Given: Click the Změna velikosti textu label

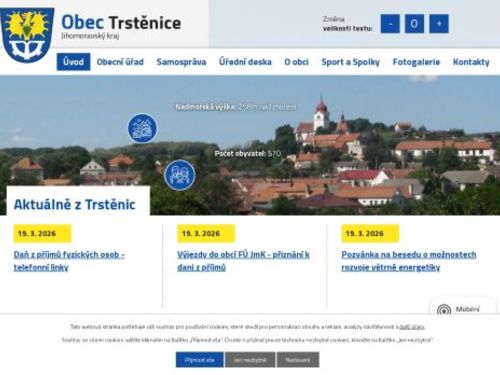Looking at the screenshot, I should pos(347,24).
